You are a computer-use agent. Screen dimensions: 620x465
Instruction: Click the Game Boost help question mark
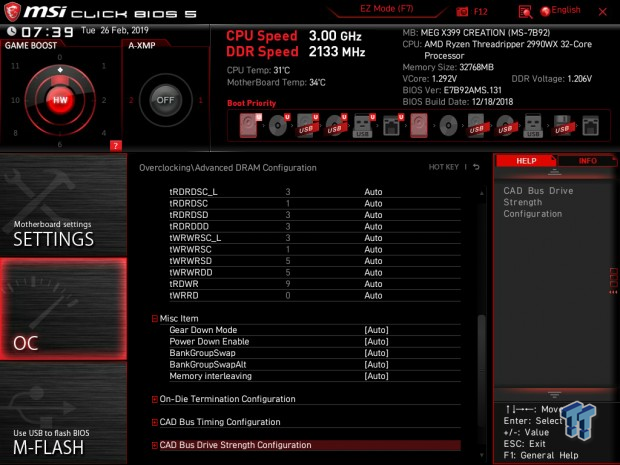pyautogui.click(x=115, y=146)
